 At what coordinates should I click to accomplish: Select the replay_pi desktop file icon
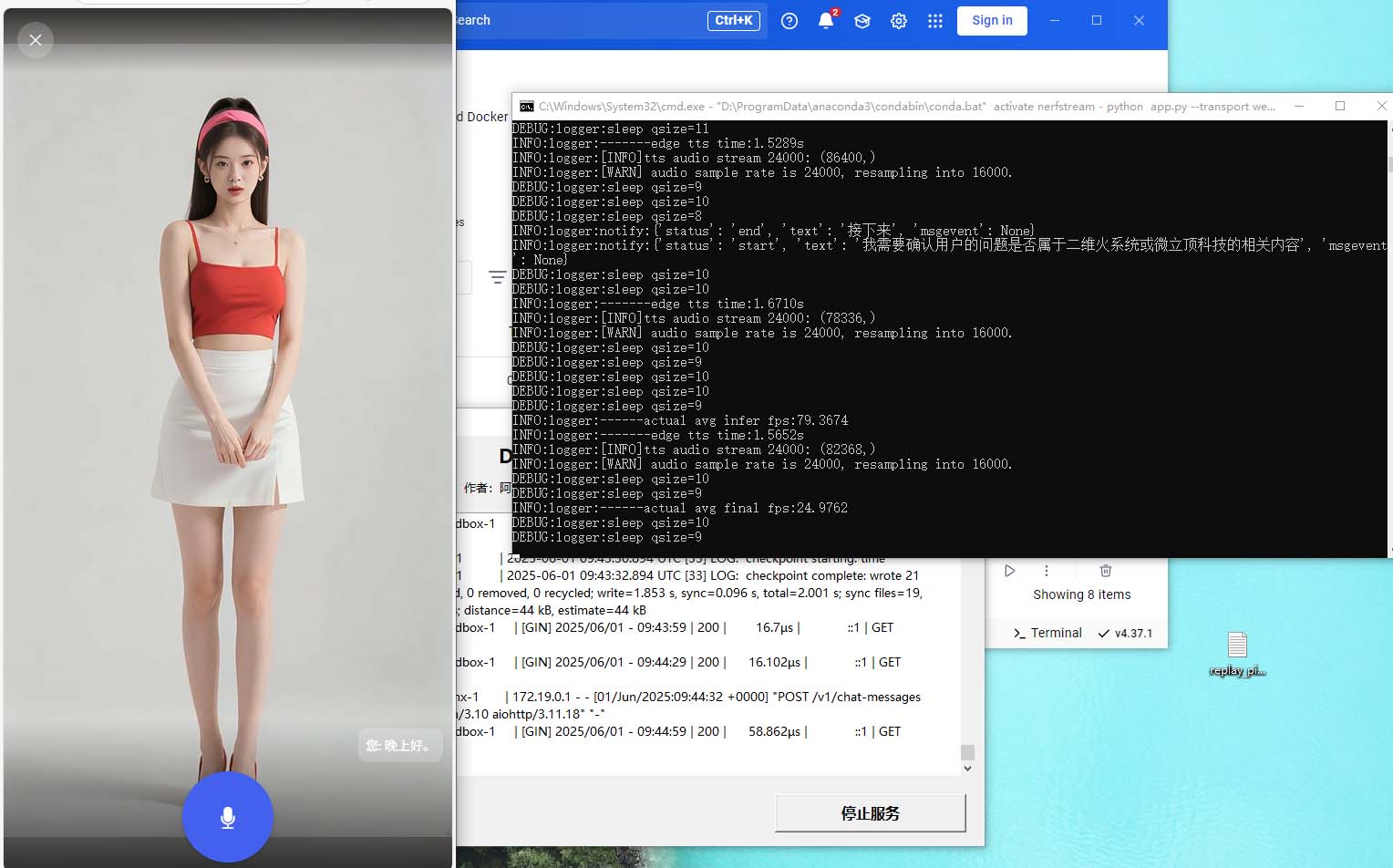pyautogui.click(x=1237, y=647)
